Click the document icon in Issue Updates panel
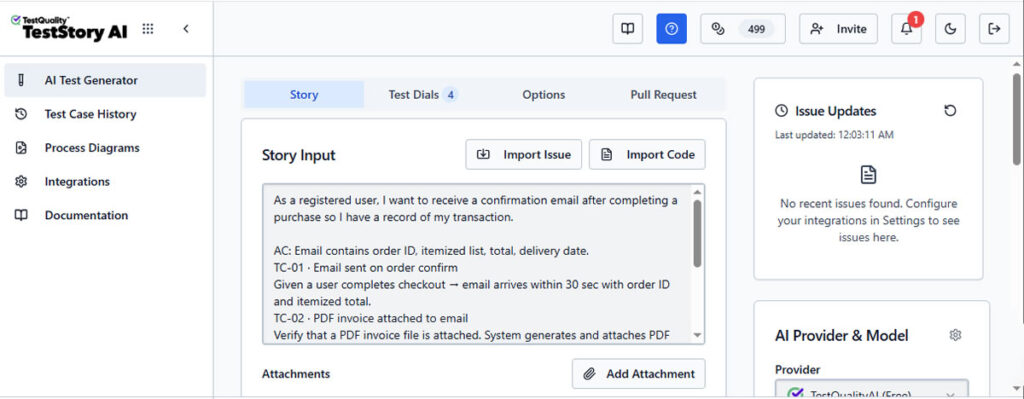This screenshot has width=1024, height=399. click(x=869, y=174)
